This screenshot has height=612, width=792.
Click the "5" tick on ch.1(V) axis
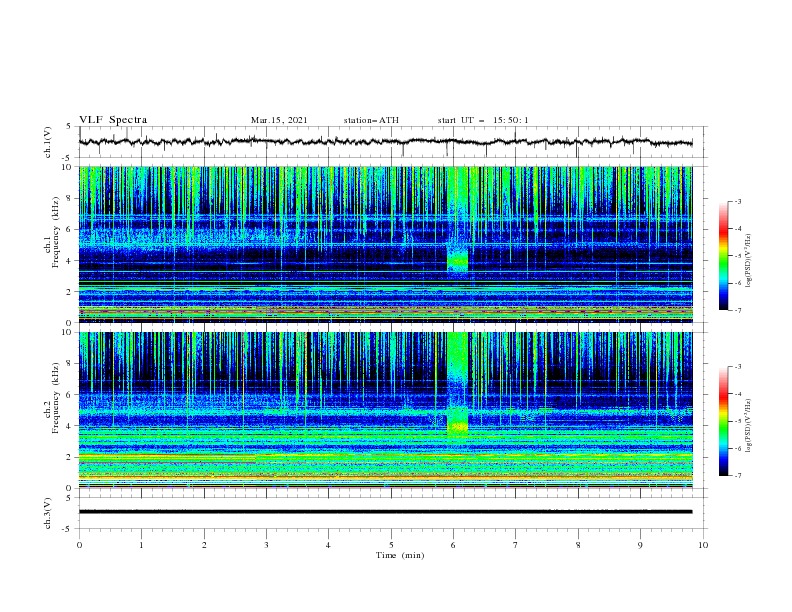tap(70, 126)
